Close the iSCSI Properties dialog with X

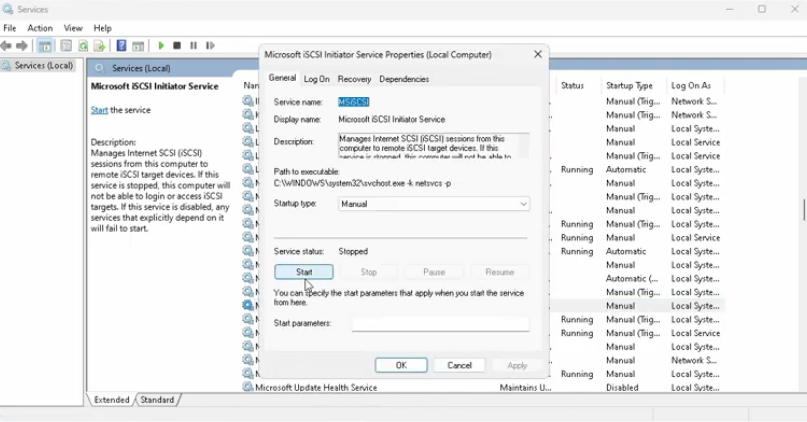pos(538,54)
